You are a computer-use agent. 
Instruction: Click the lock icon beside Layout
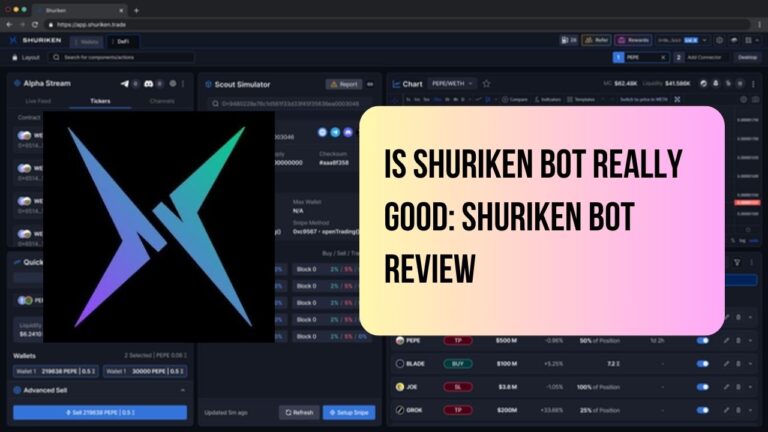point(15,57)
